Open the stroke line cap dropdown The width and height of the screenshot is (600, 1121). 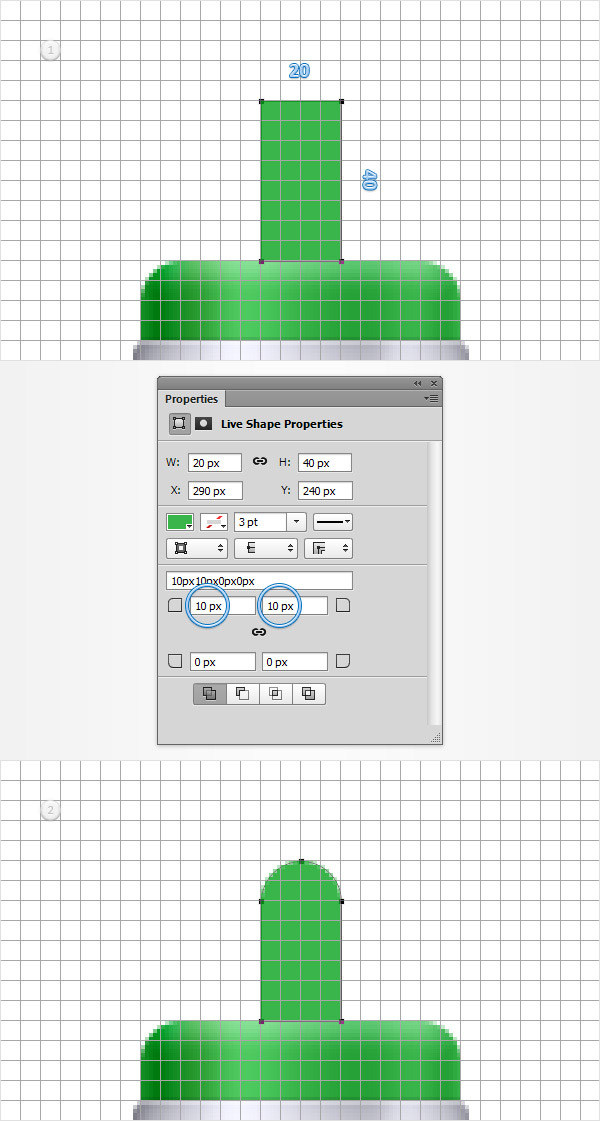[264, 548]
